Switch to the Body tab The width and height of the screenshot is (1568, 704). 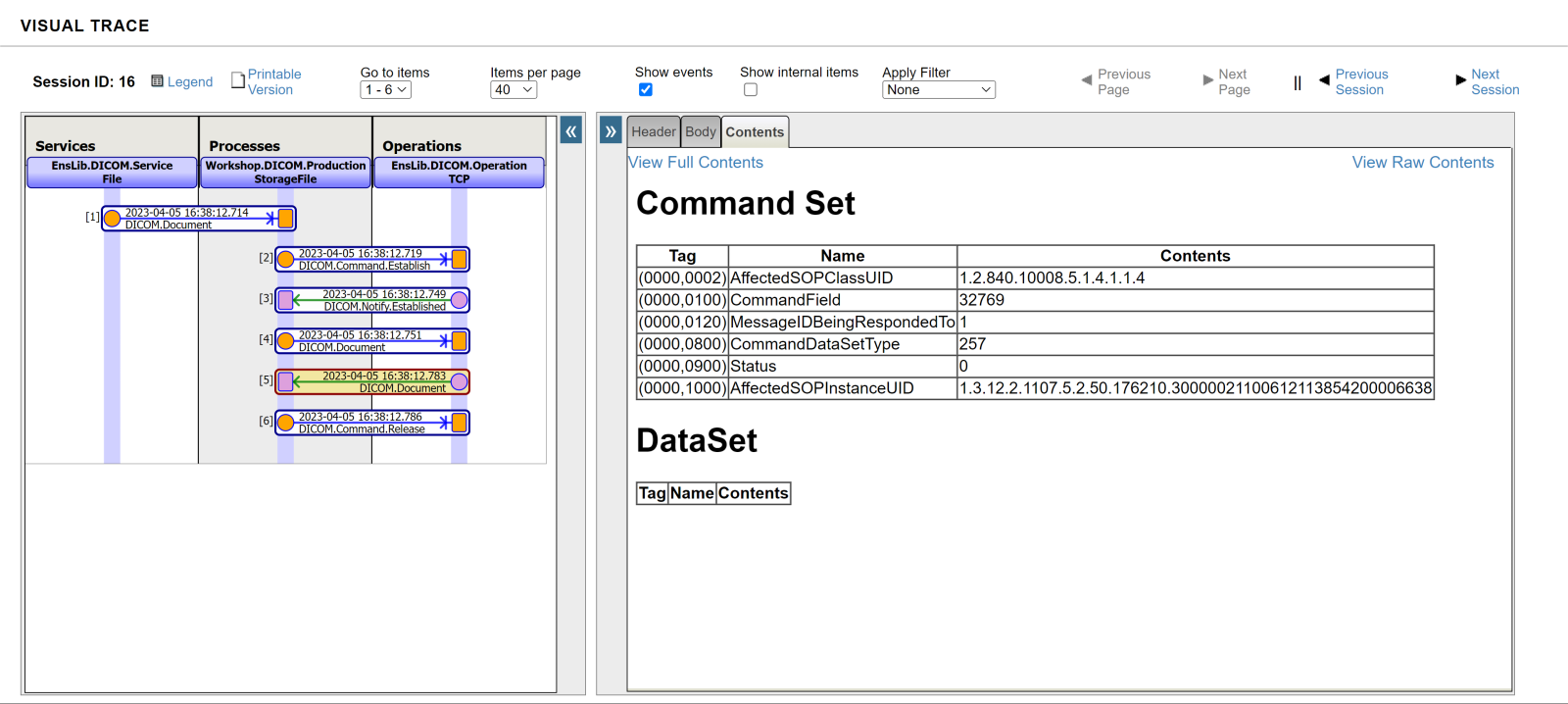[x=701, y=131]
